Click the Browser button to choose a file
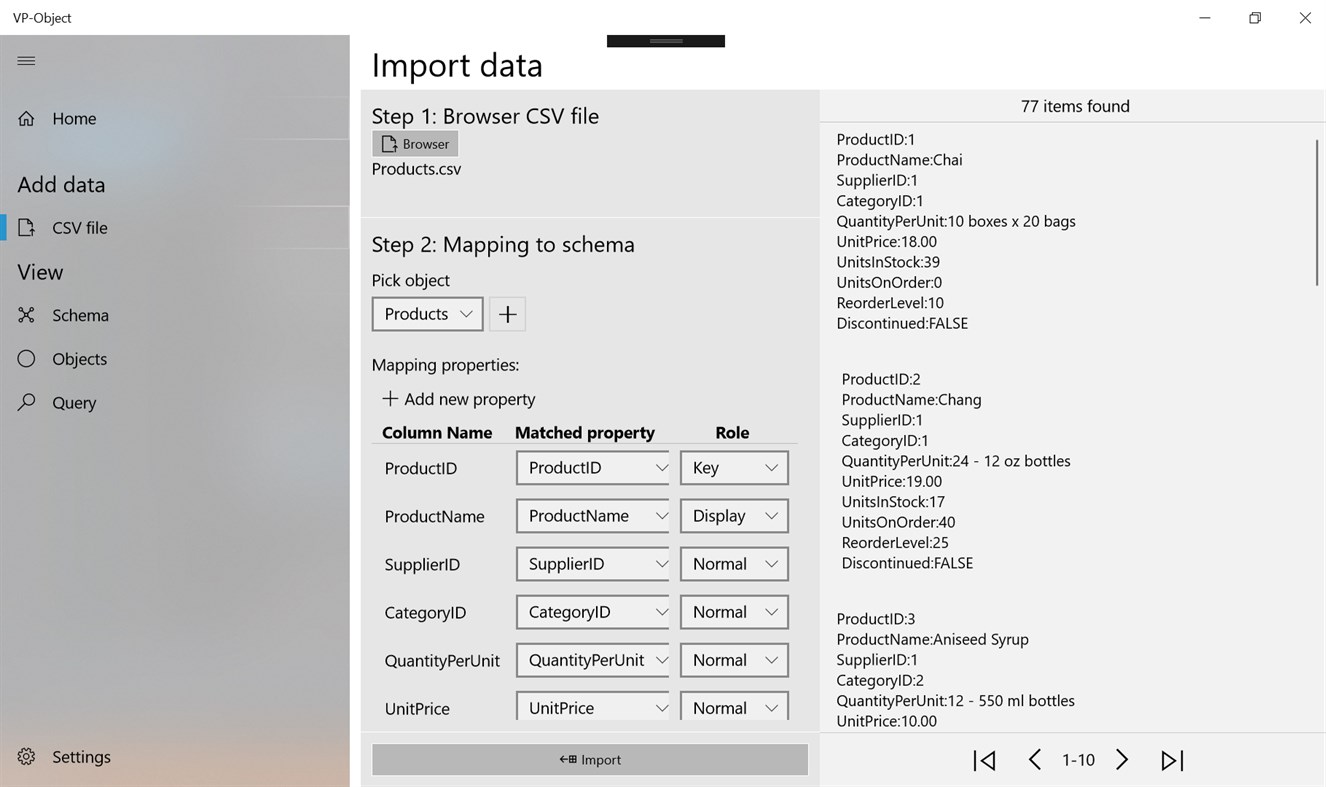Screen dimensions: 1326x787 pyautogui.click(x=415, y=144)
